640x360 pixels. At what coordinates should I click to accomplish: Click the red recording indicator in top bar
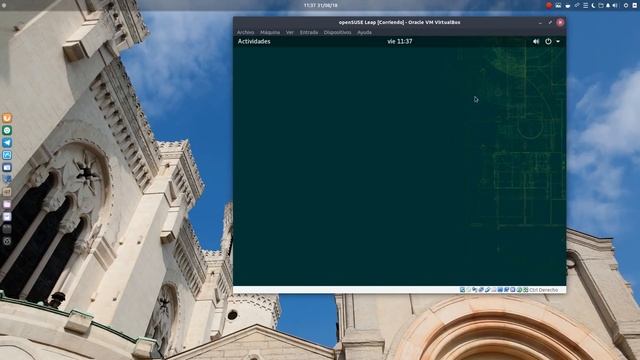point(549,5)
